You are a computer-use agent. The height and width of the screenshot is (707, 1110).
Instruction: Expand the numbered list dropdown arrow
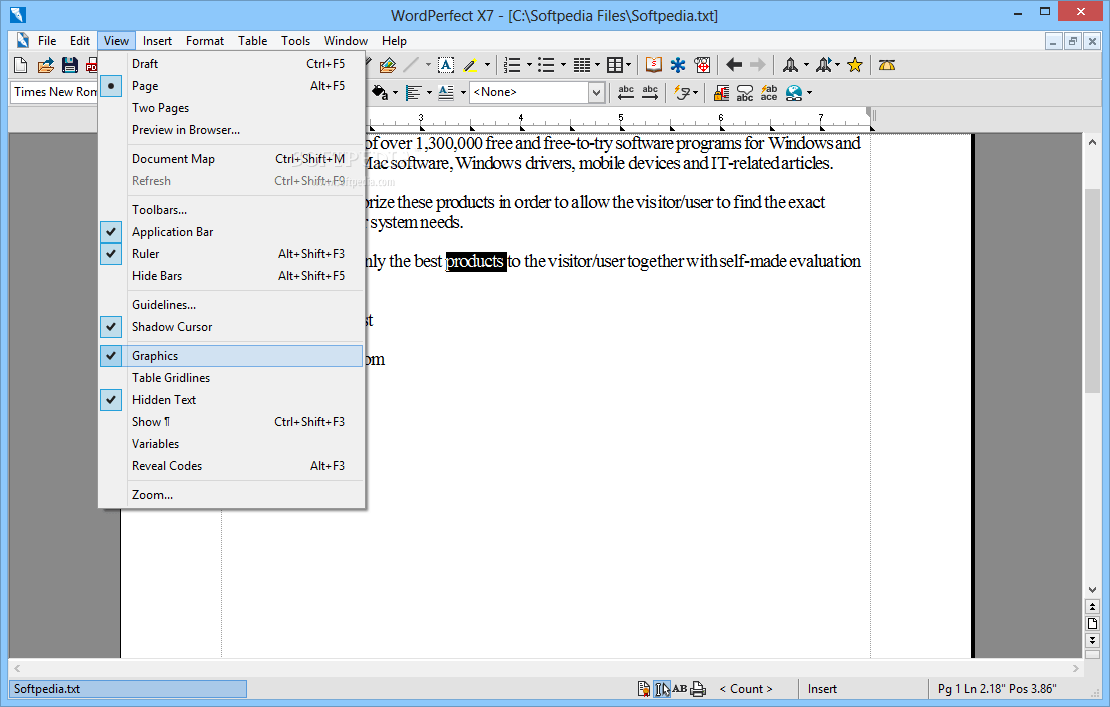(x=529, y=65)
